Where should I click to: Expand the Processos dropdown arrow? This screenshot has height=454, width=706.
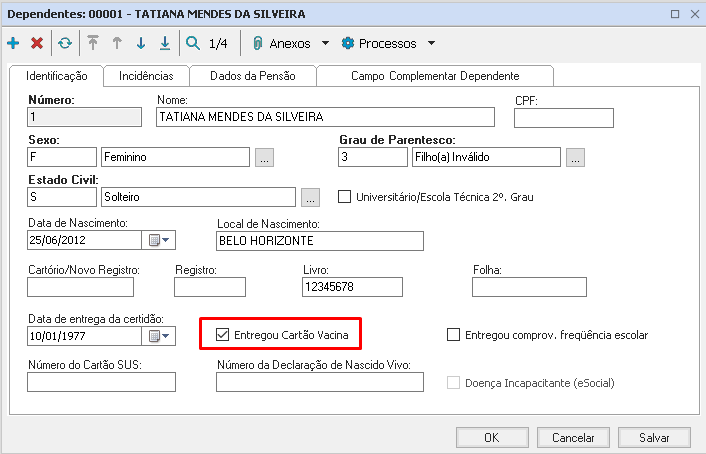click(431, 43)
